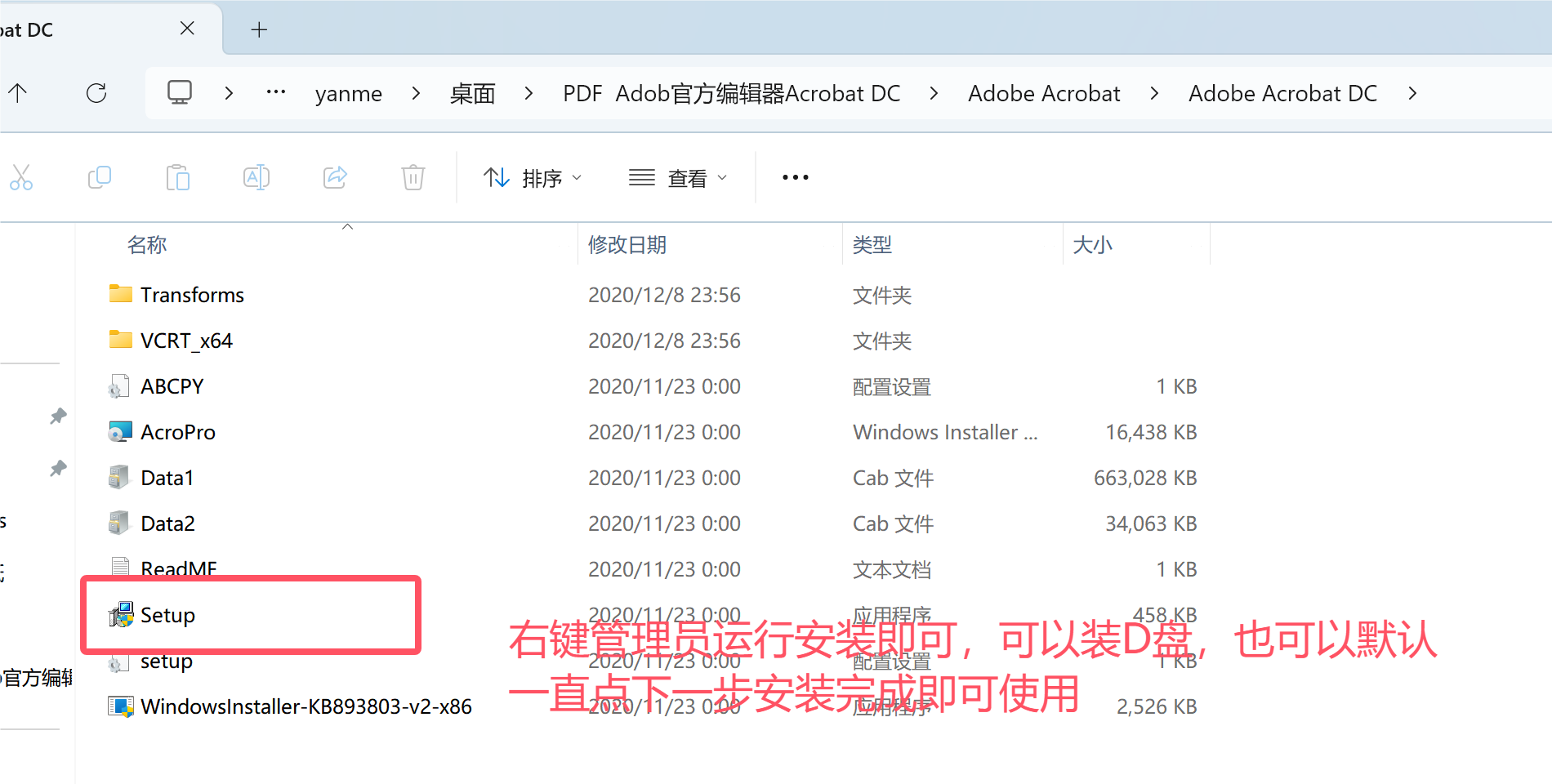Open the Sort dropdown menu
Image resolution: width=1552 pixels, height=784 pixels.
click(x=533, y=177)
